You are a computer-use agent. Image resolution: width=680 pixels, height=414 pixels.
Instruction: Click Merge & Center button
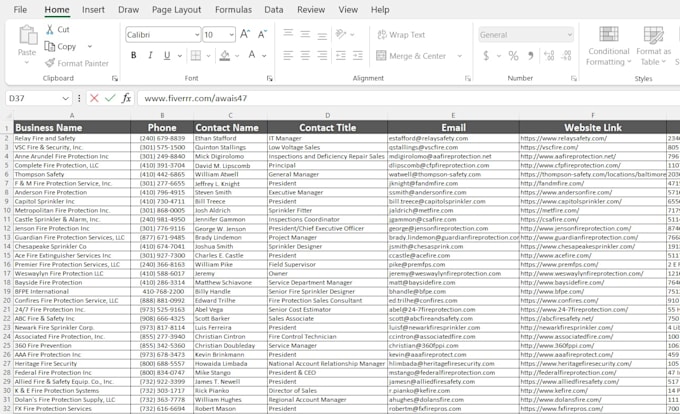pos(411,56)
